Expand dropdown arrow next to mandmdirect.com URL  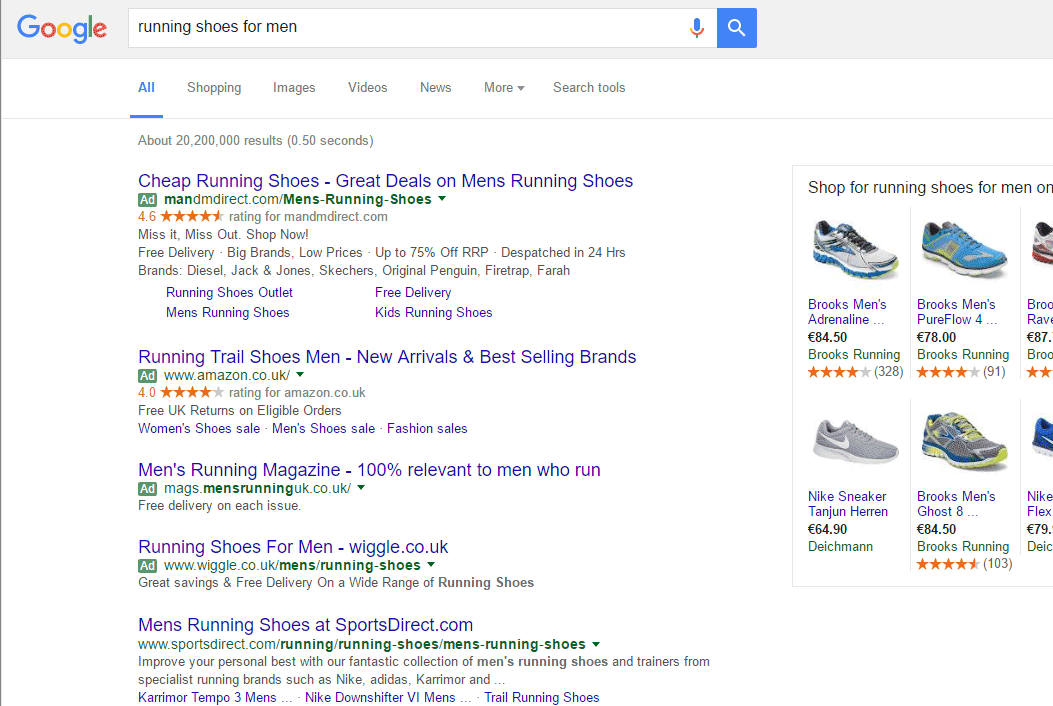tap(442, 198)
